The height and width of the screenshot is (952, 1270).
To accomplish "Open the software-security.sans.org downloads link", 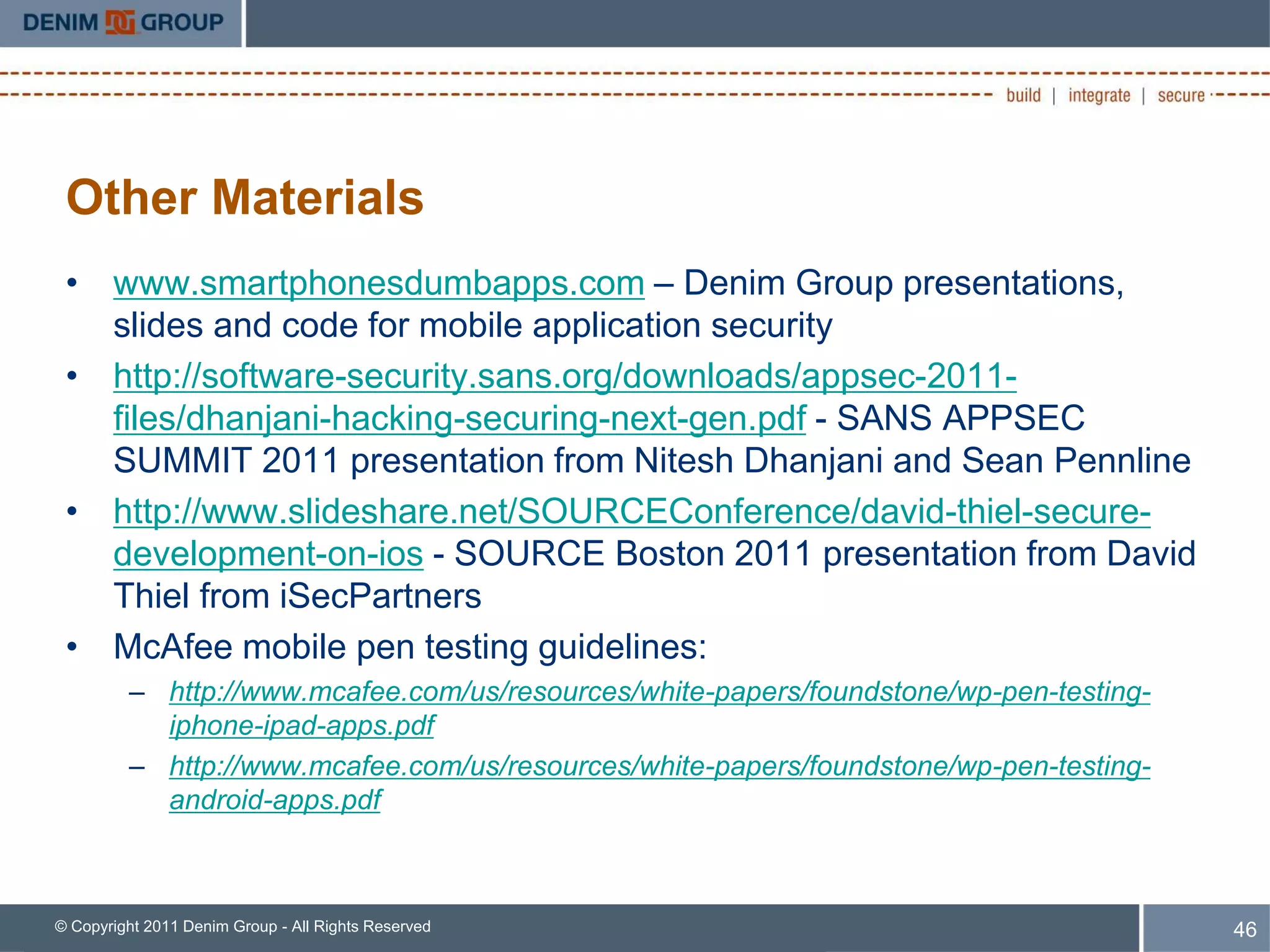I will (x=564, y=376).
